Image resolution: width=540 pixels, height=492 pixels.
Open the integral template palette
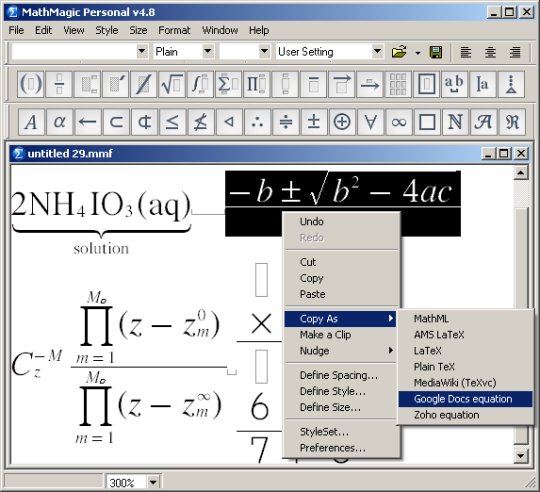(200, 84)
